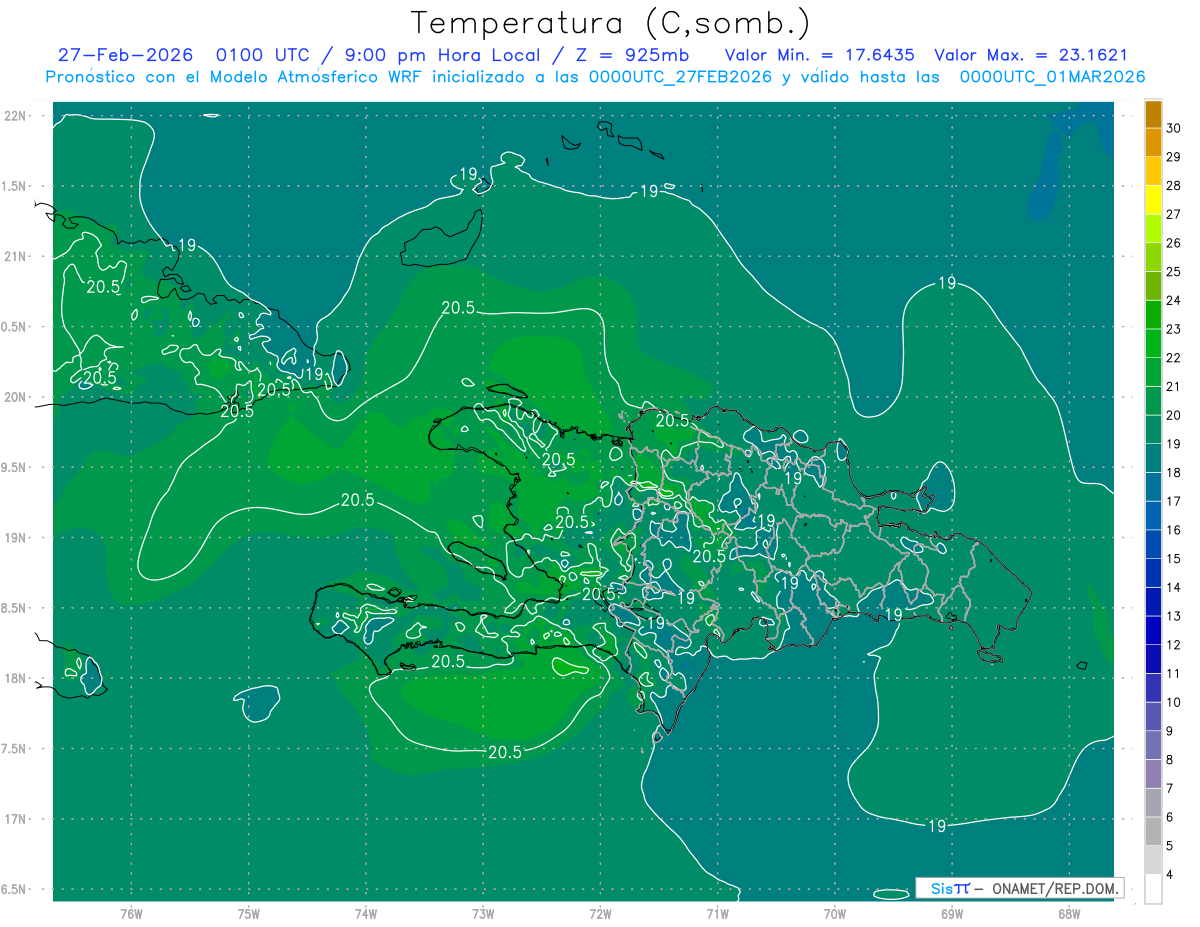Pick the dark orange swatch above 30
1200x927 pixels.
(x=1153, y=113)
